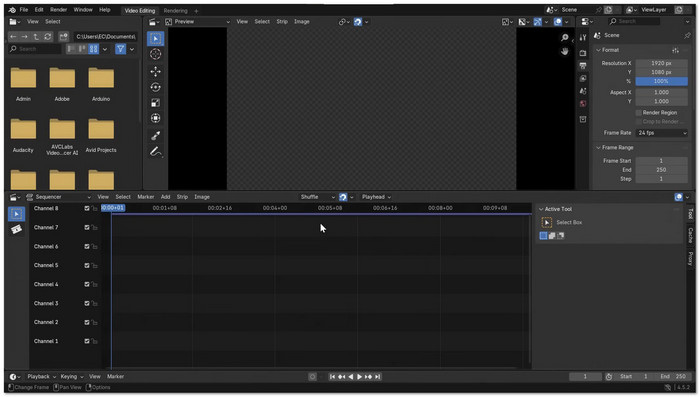Image resolution: width=700 pixels, height=397 pixels.
Task: Open the Audacity folder
Action: 23,135
